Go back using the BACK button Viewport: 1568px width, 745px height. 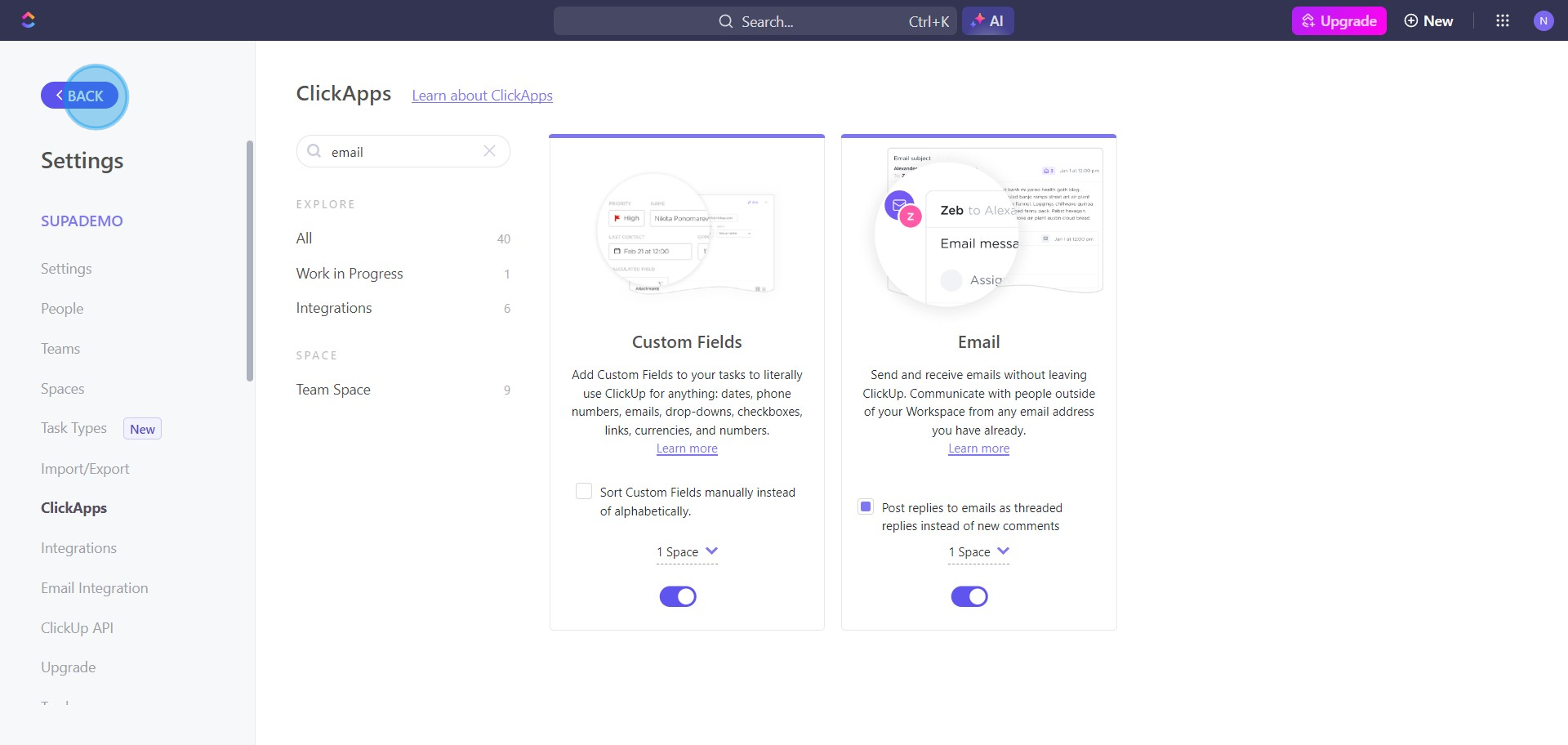80,96
